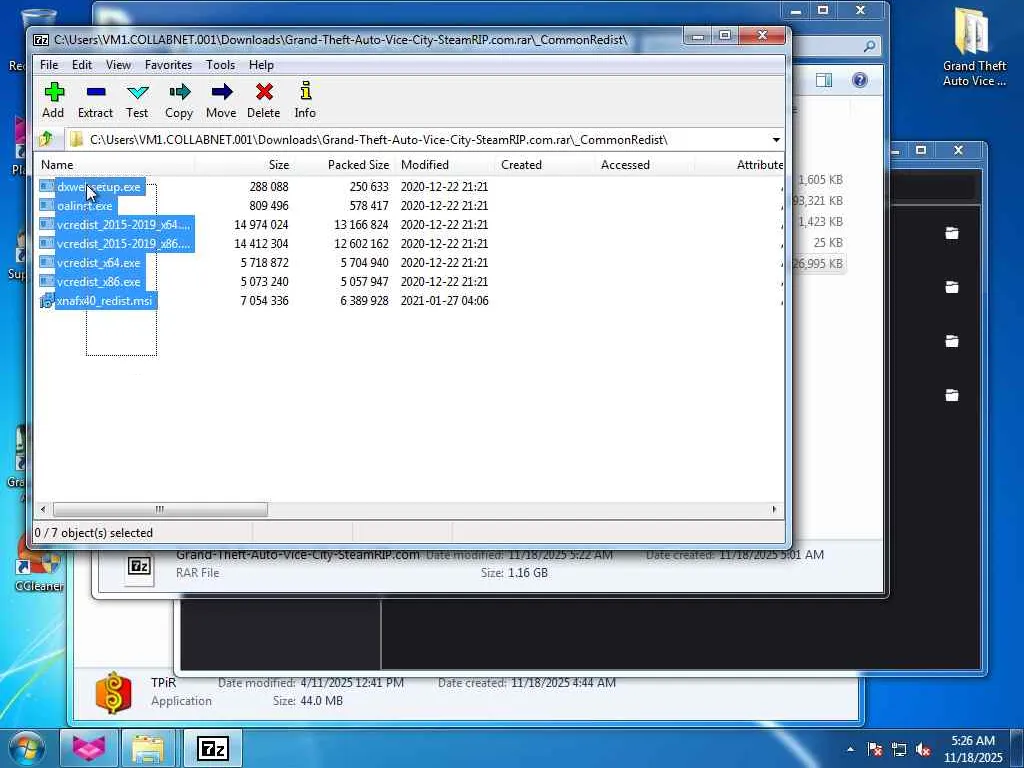This screenshot has width=1024, height=768.
Task: Click the muted volume tray icon
Action: coord(923,749)
